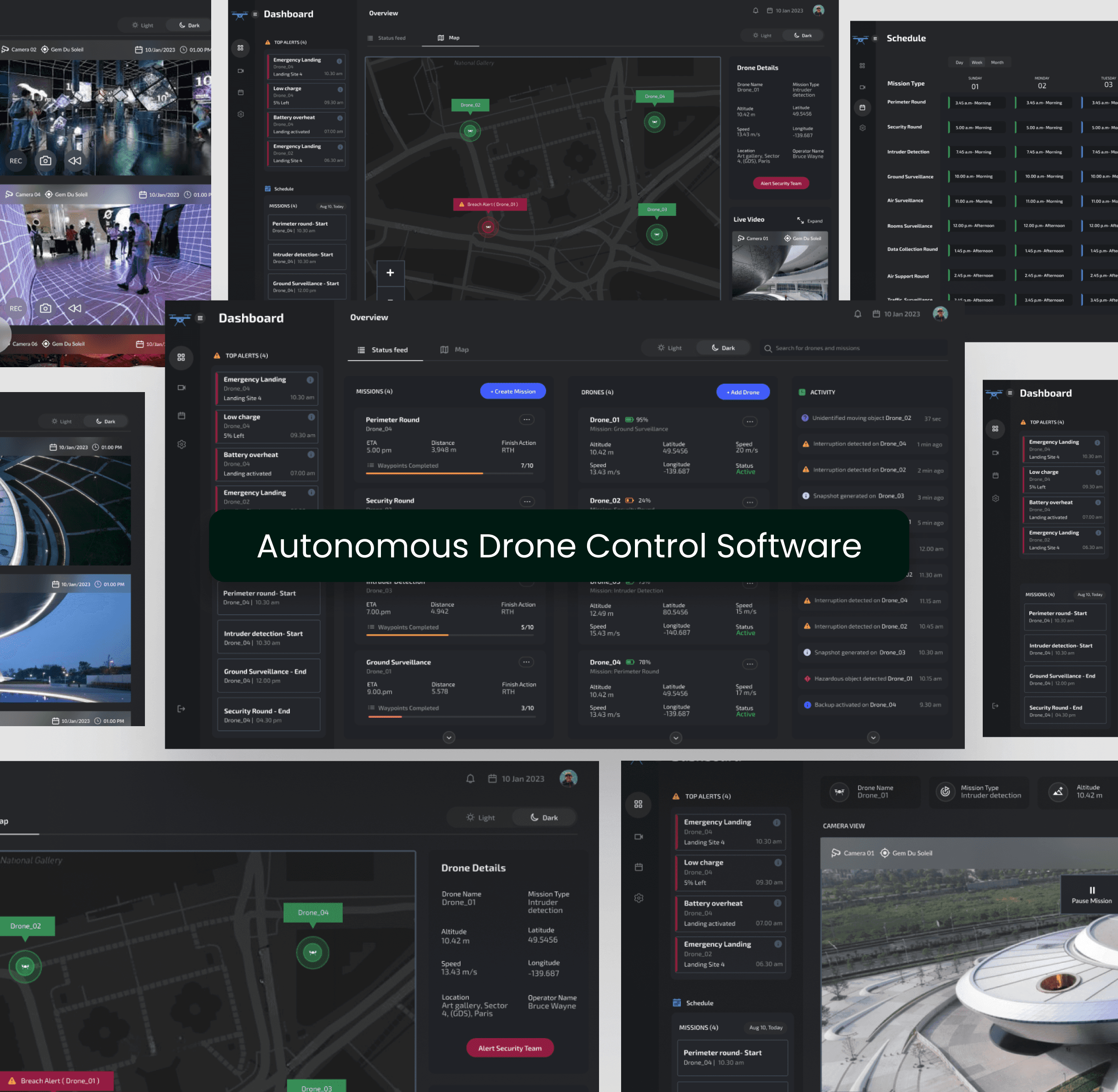Screen dimensions: 1118x1092
Task: Click the Add Drone button
Action: [x=743, y=392]
